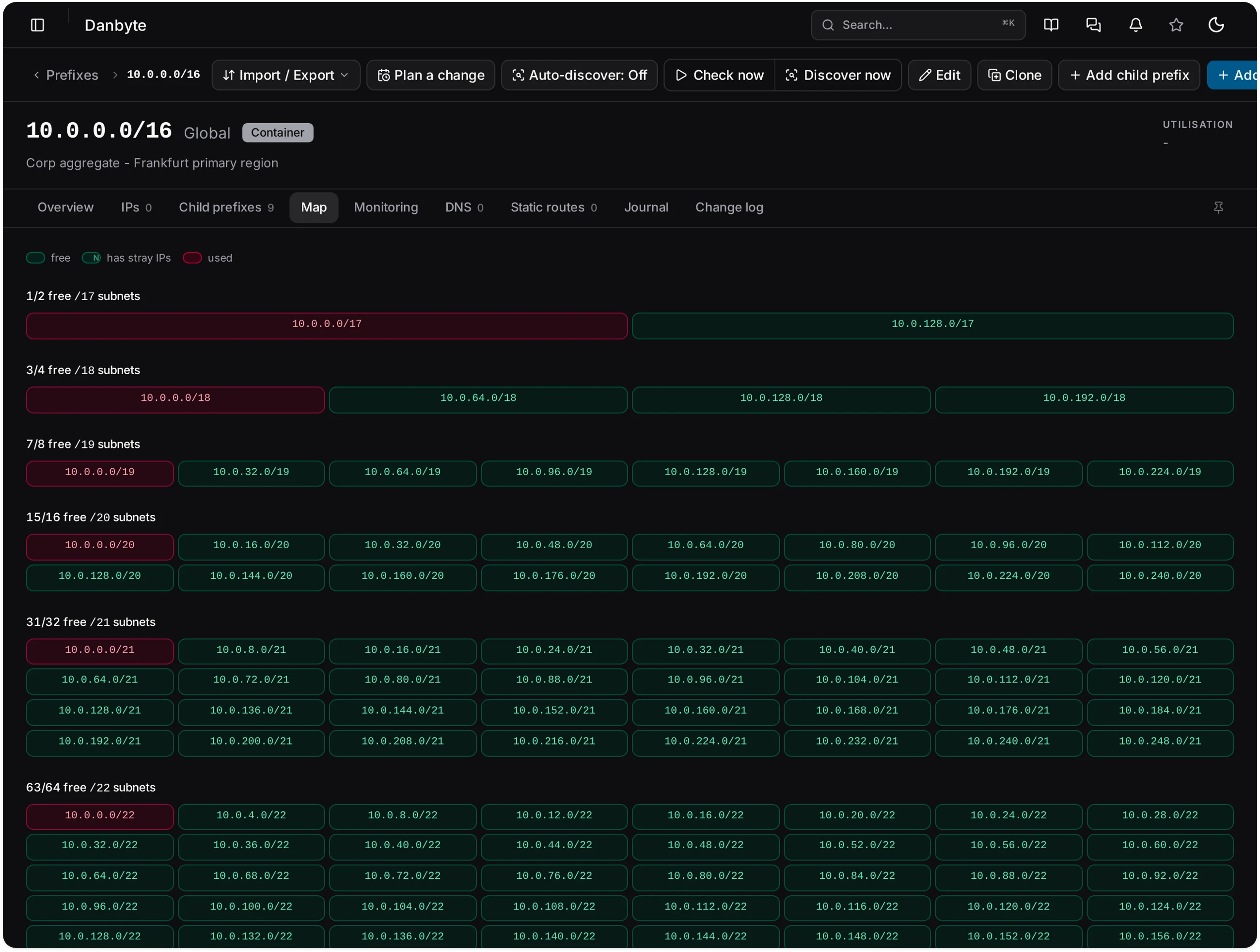Click the pin icon in tab bar
This screenshot has height=952, width=1260.
[1218, 207]
